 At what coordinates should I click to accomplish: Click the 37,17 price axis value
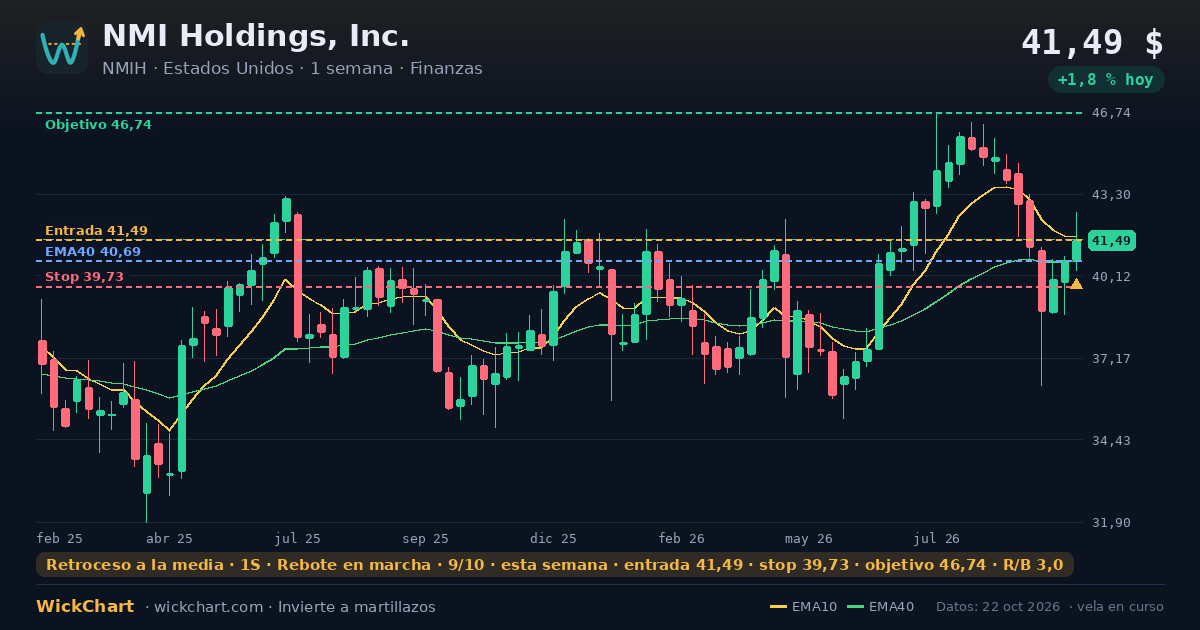pos(1112,358)
